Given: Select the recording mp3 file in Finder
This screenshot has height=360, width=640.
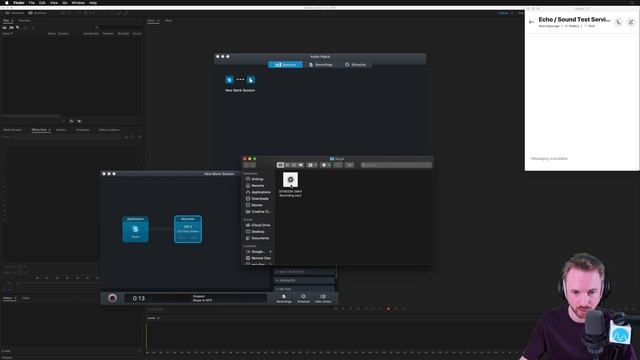Looking at the screenshot, I should click(x=291, y=185).
